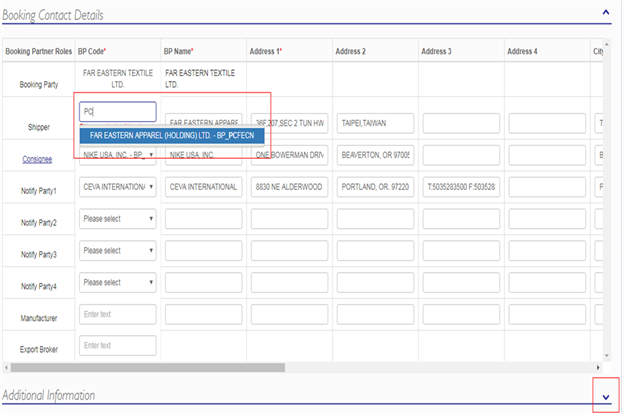The width and height of the screenshot is (624, 414).
Task: Click the Export Broker Enter text field
Action: (x=118, y=346)
